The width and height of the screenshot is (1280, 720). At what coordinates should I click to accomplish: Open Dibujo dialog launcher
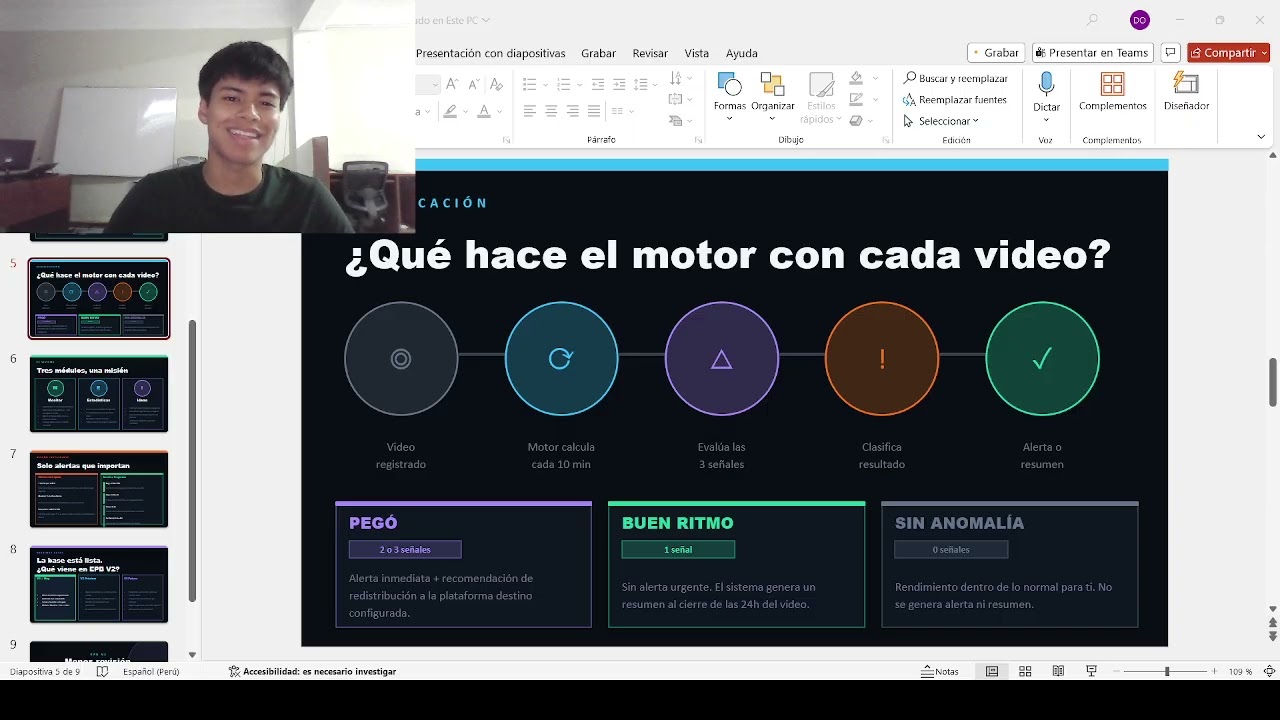[x=886, y=140]
